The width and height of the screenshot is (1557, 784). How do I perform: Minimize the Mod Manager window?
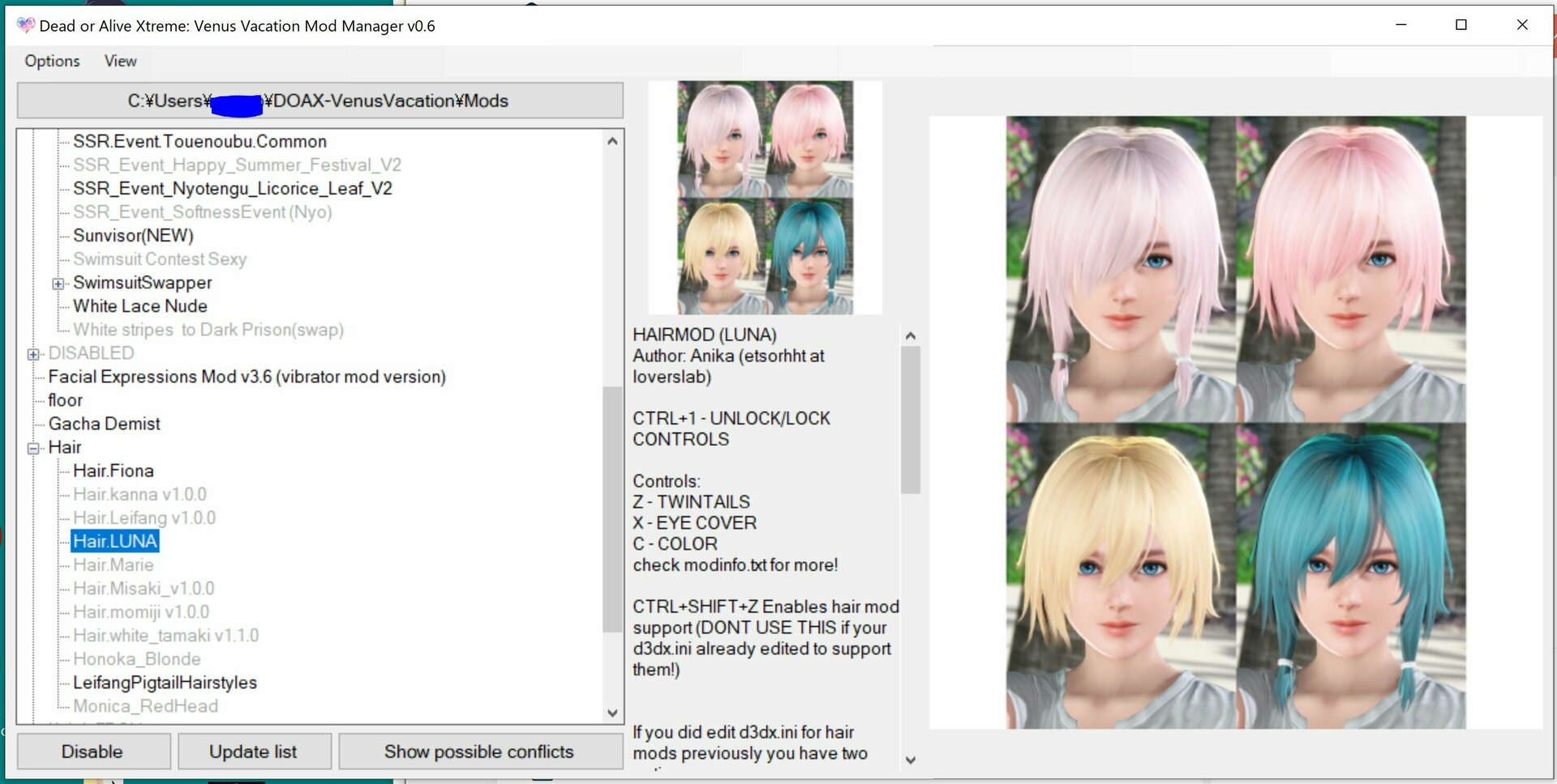pos(1400,24)
